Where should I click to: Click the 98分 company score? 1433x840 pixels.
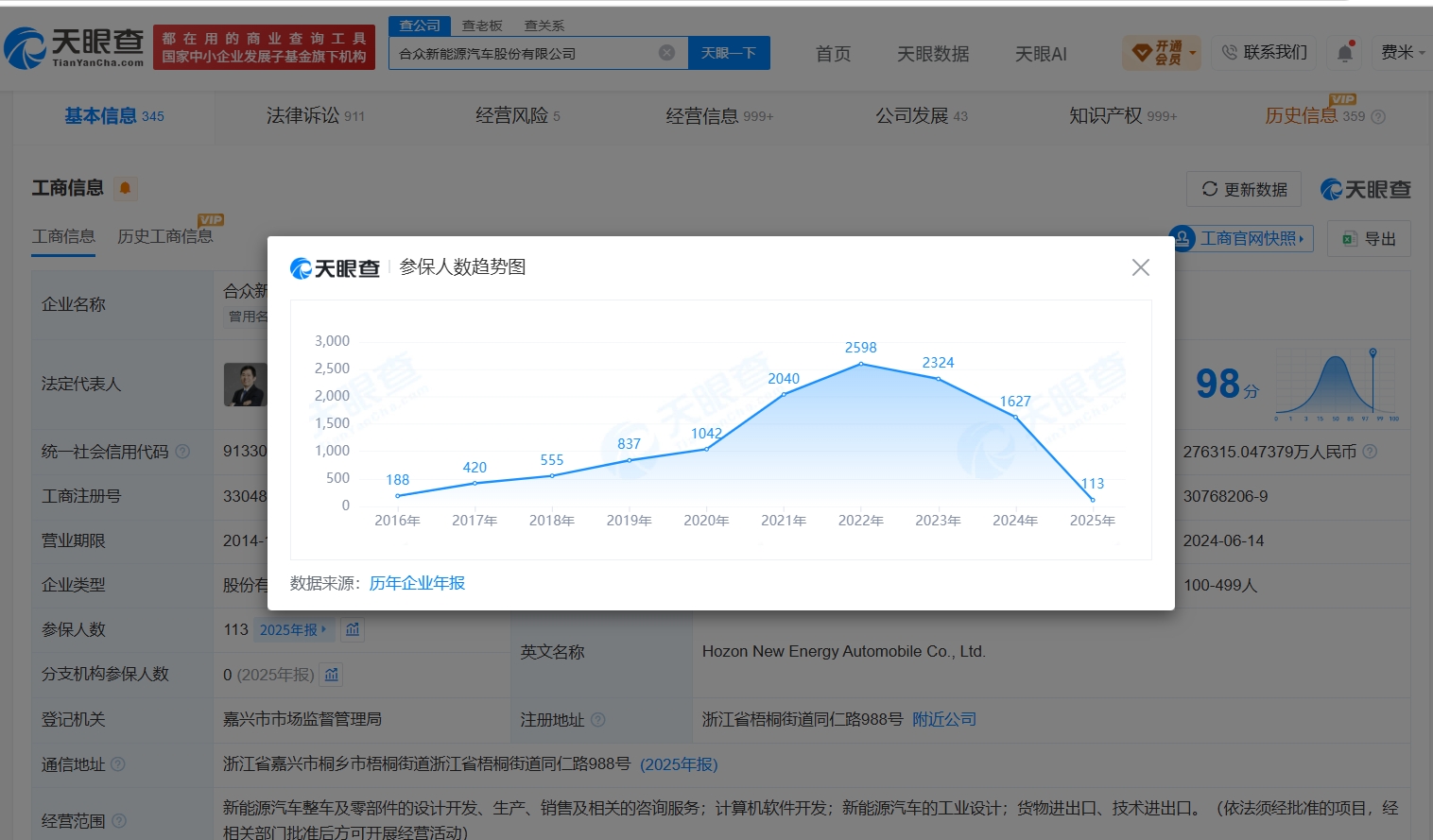(x=1227, y=385)
